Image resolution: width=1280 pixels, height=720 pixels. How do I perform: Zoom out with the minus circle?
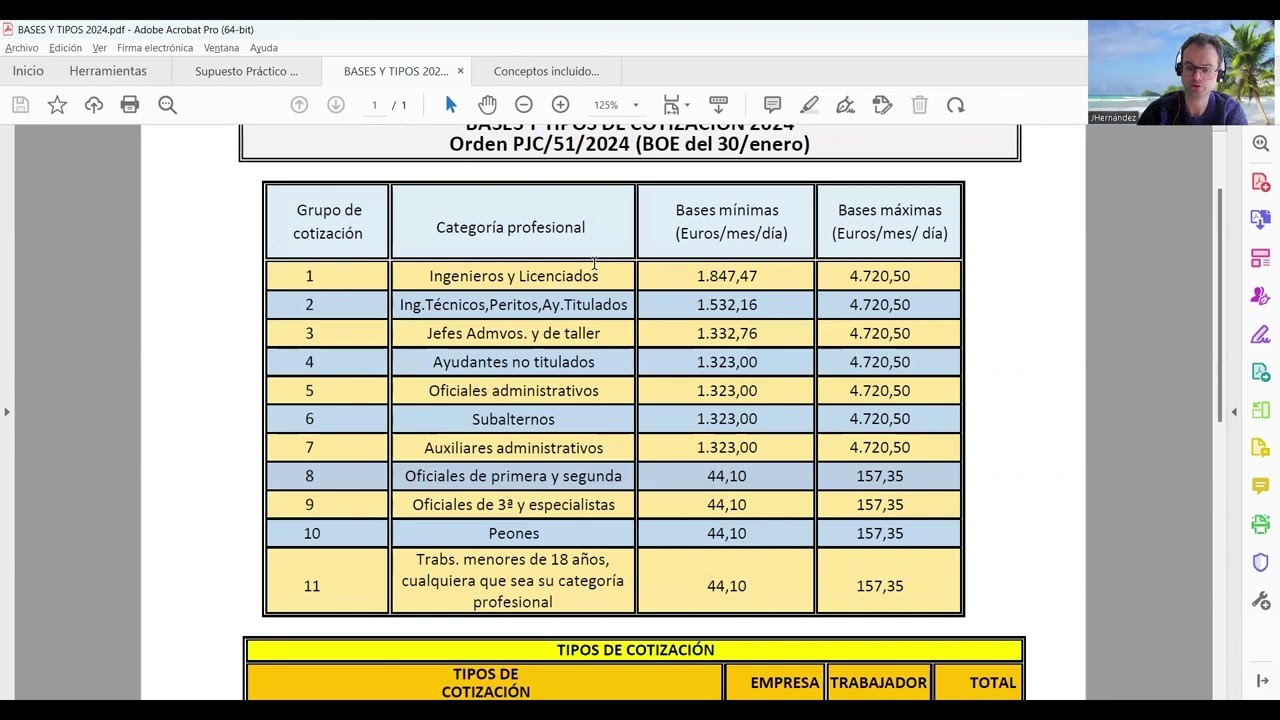(x=524, y=105)
